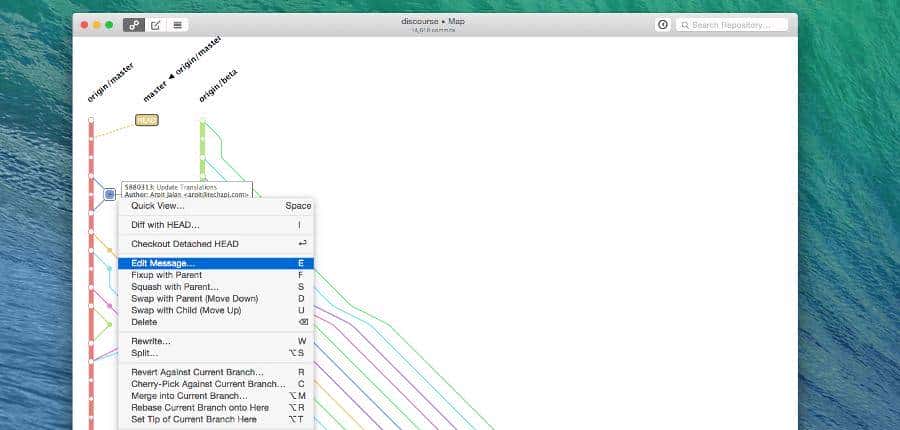Click the leftmost origin/master branch label
Screen dimensions: 900x430
click(x=111, y=82)
